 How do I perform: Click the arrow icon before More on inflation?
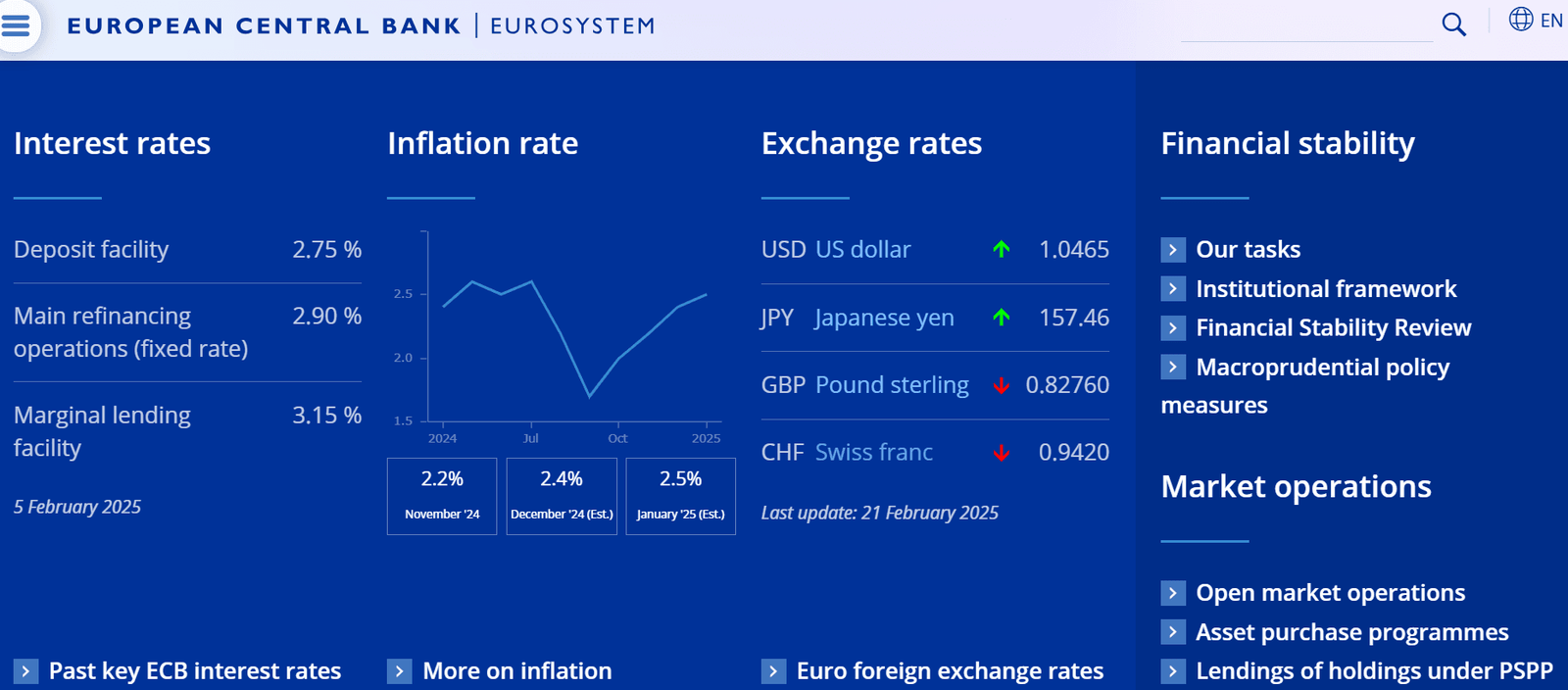pyautogui.click(x=399, y=671)
